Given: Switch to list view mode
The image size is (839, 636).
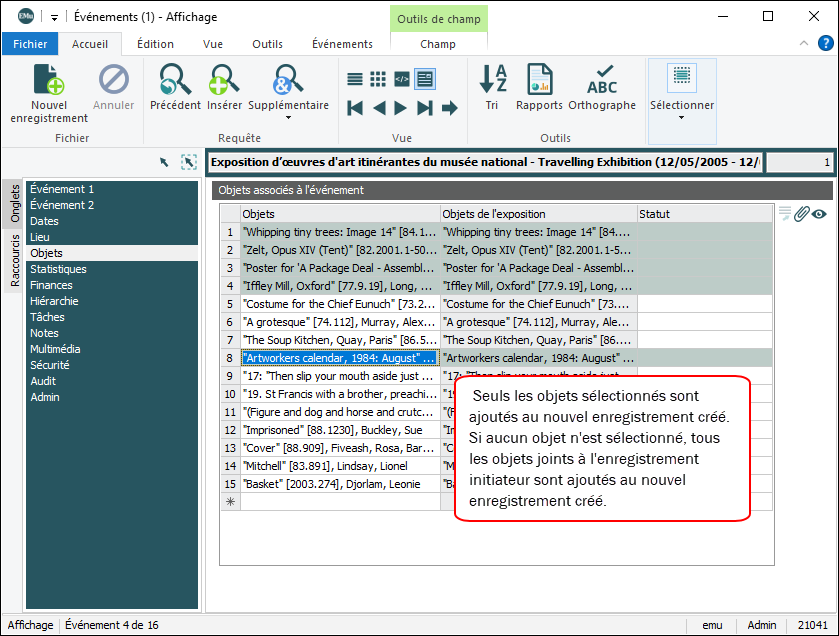Looking at the screenshot, I should point(355,79).
